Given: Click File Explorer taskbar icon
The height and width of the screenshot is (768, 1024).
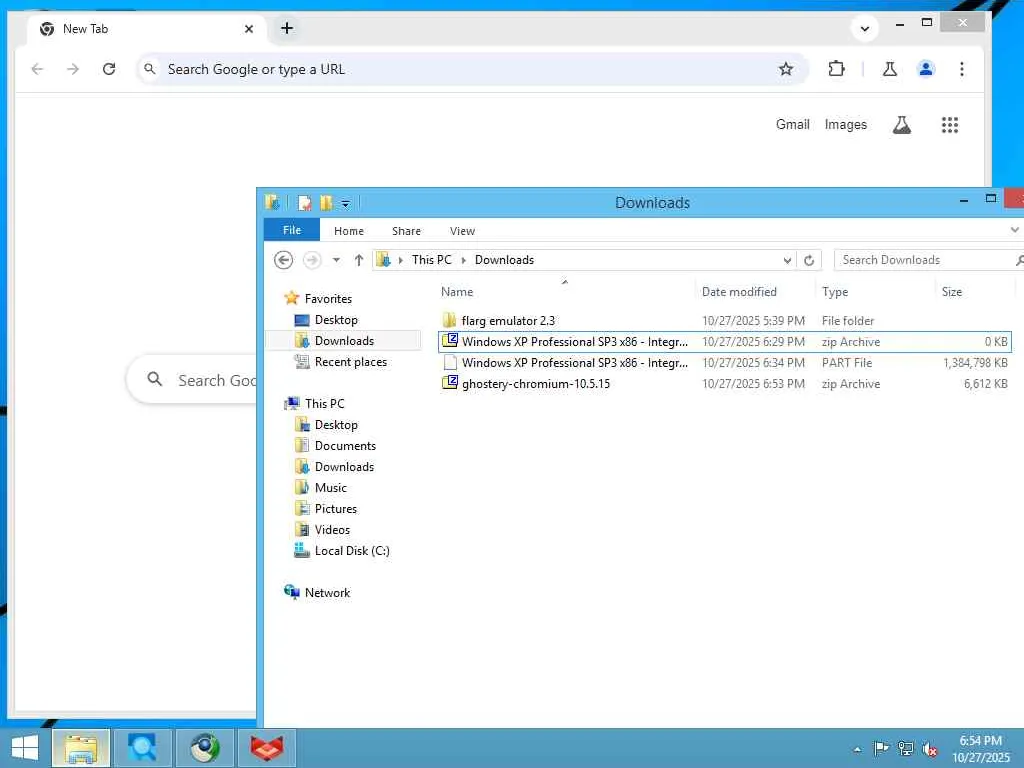Looking at the screenshot, I should tap(80, 748).
